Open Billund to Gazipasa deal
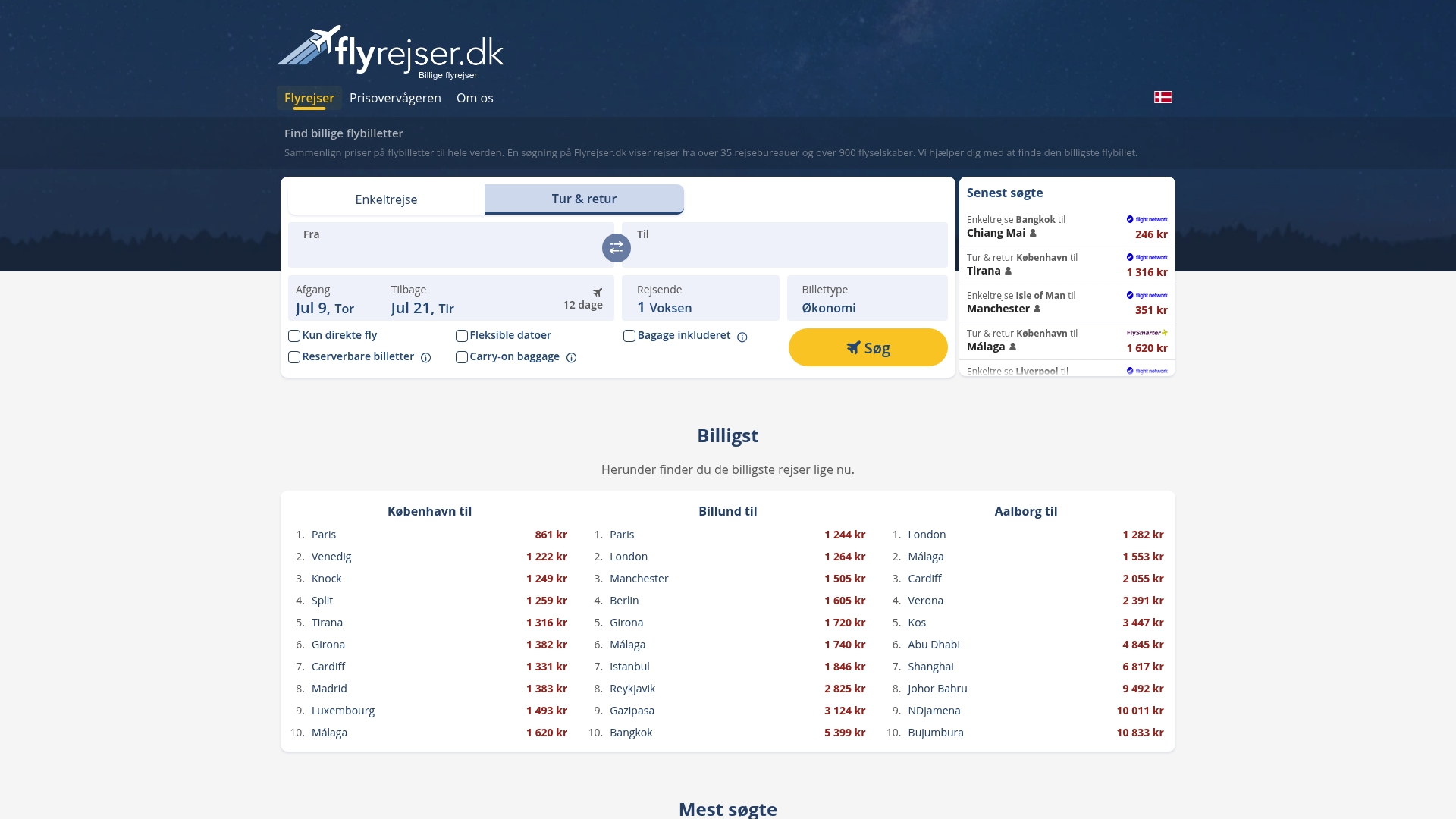 click(x=728, y=711)
